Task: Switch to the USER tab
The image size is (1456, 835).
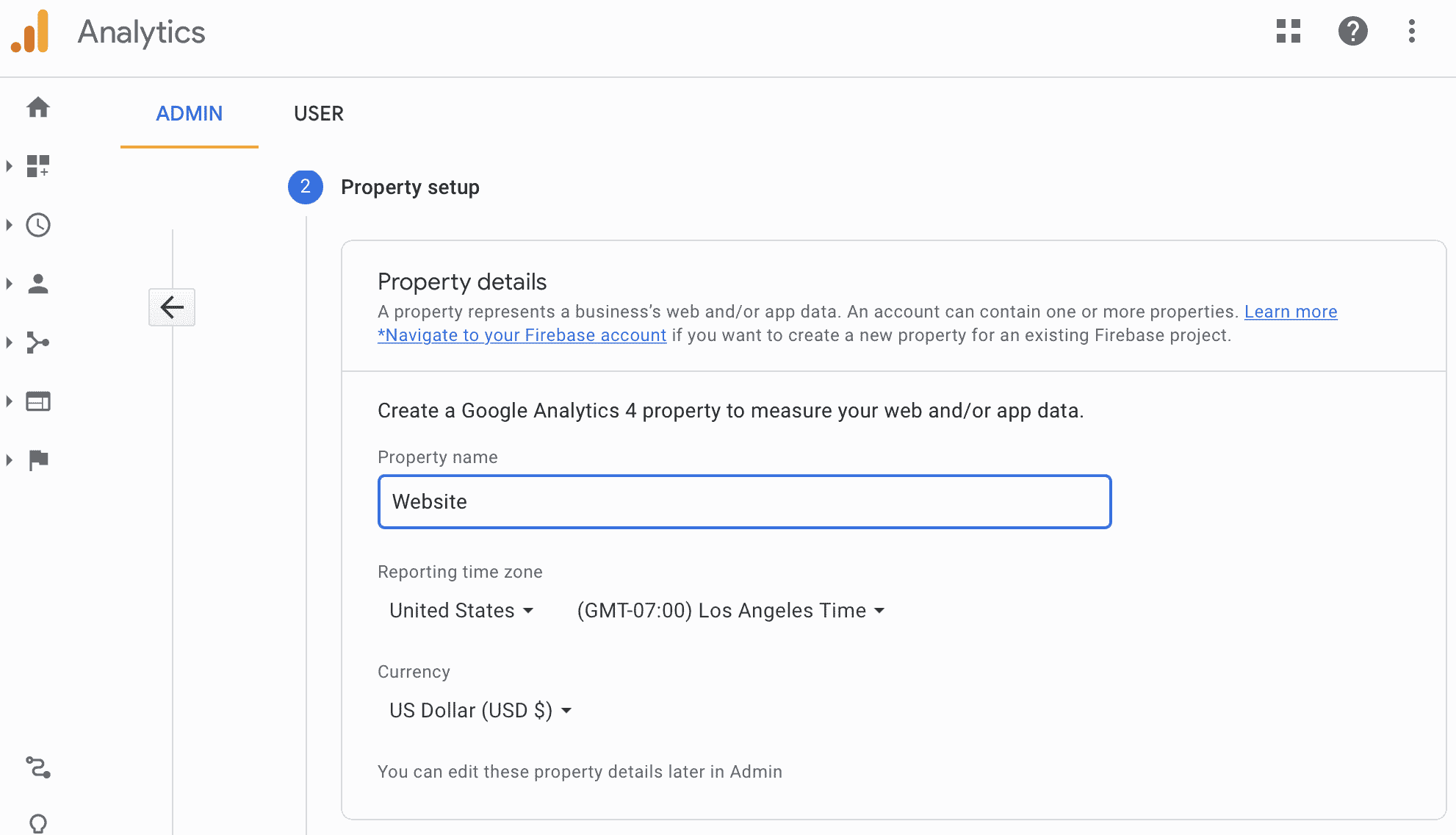Action: (x=319, y=113)
